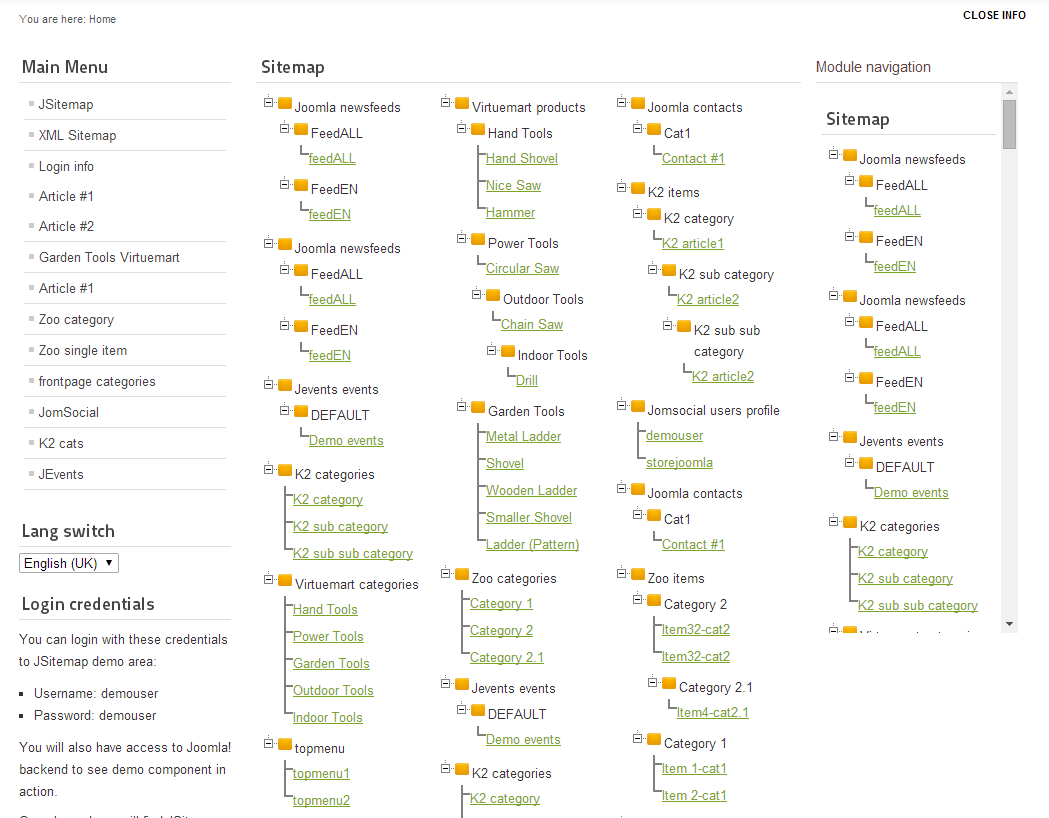The image size is (1049, 818).
Task: Go to JomSocial in Main Menu
Action: coord(69,412)
